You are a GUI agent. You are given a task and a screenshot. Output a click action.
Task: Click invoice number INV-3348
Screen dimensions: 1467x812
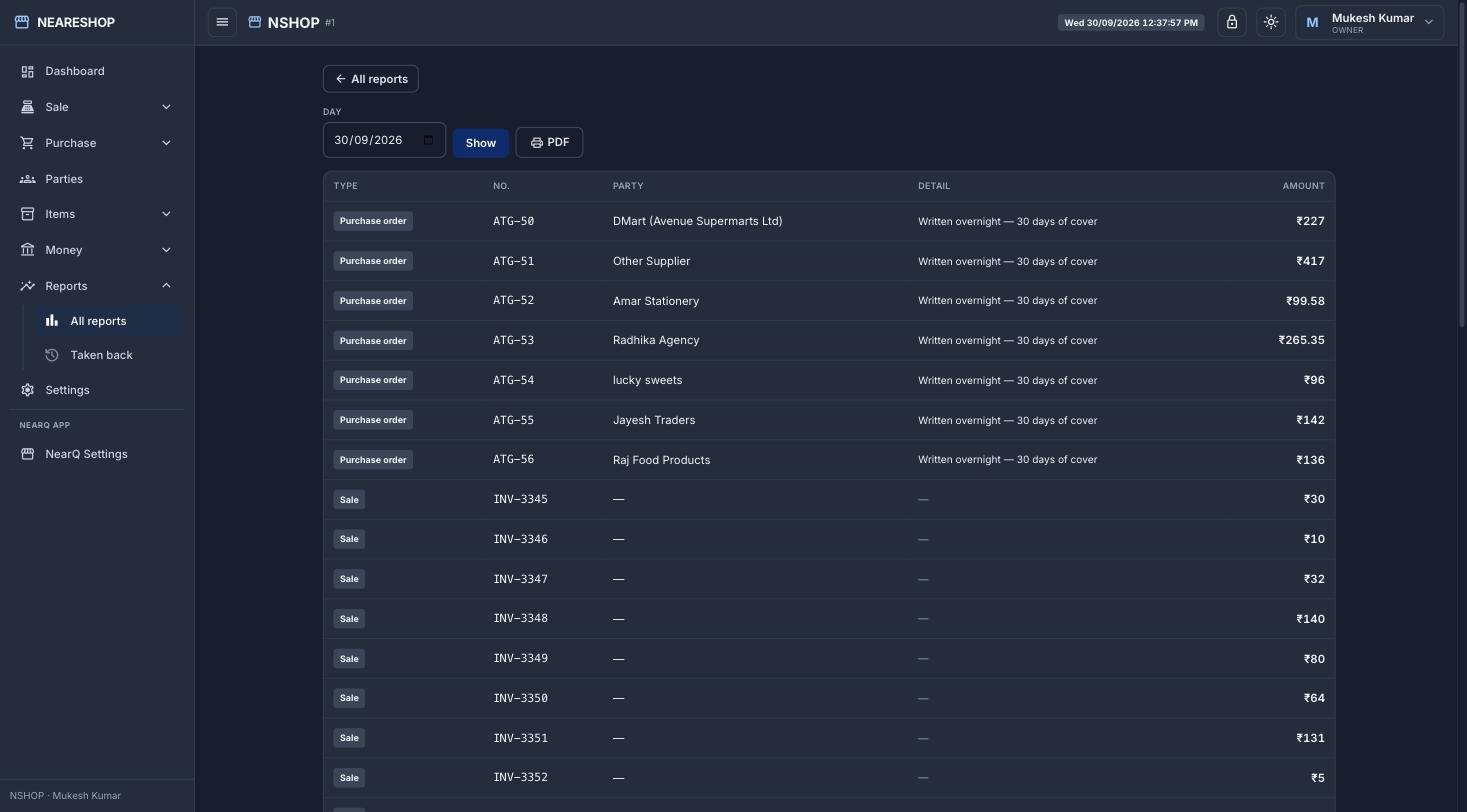(520, 618)
